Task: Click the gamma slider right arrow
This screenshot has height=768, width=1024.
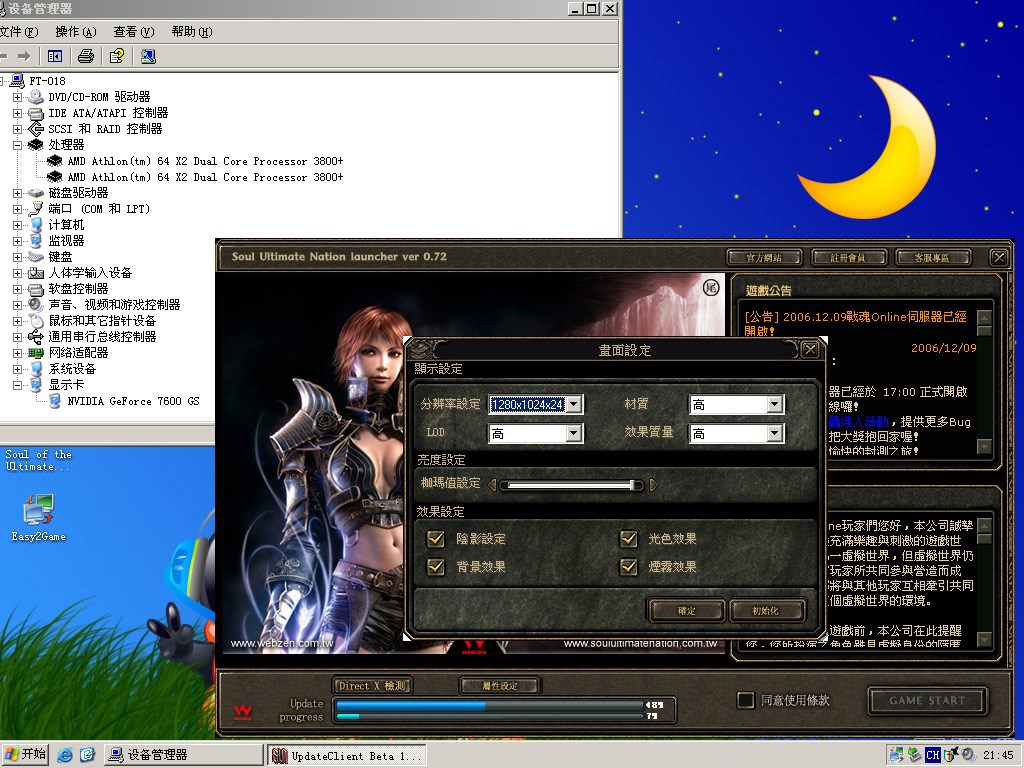Action: [654, 485]
